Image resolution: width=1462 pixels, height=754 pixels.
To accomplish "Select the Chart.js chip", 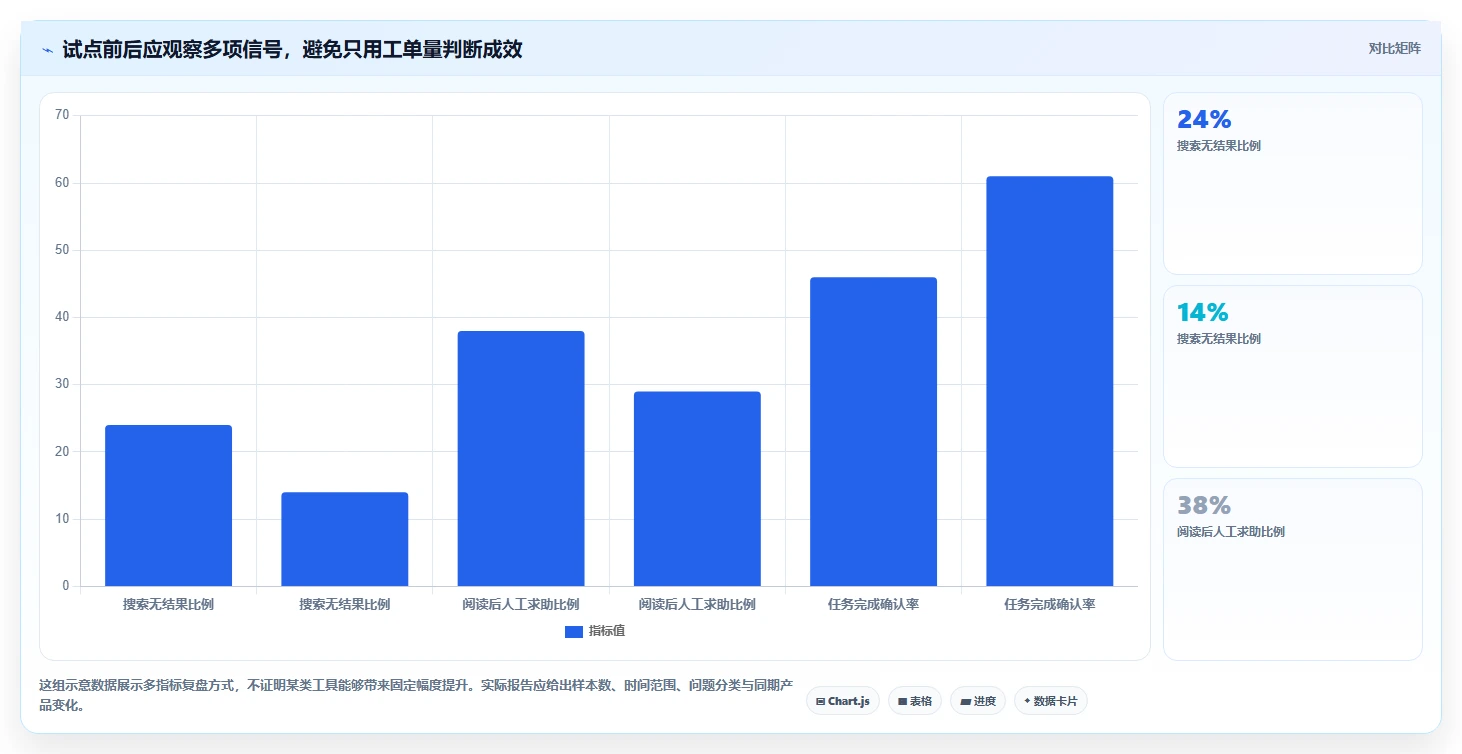I will coord(843,701).
